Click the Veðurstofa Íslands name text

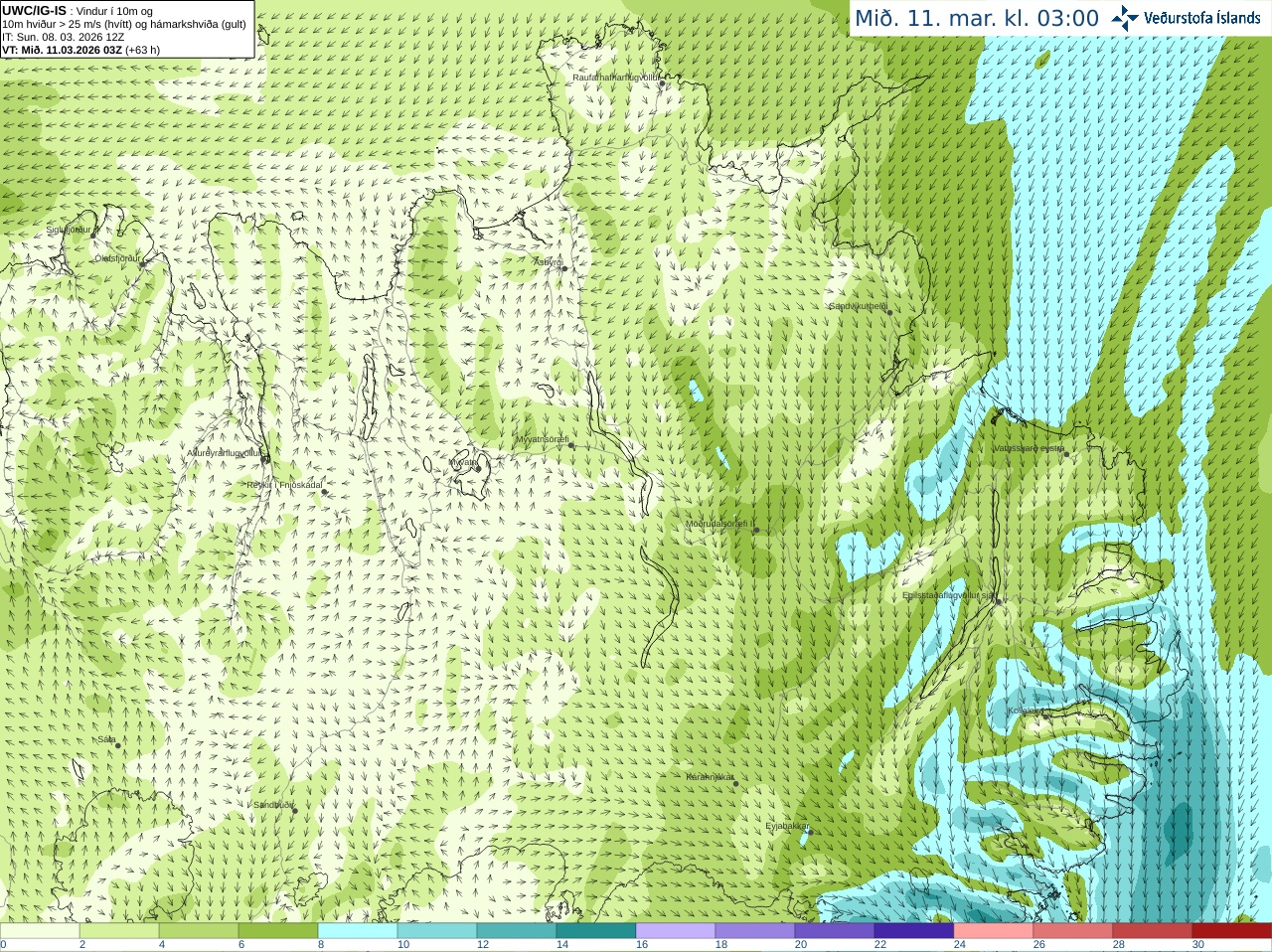pos(1202,18)
